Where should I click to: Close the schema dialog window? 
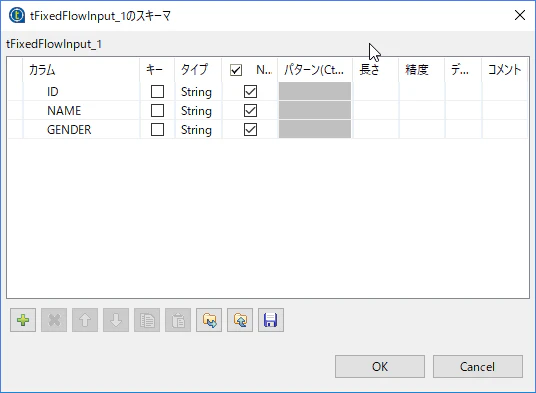click(520, 15)
